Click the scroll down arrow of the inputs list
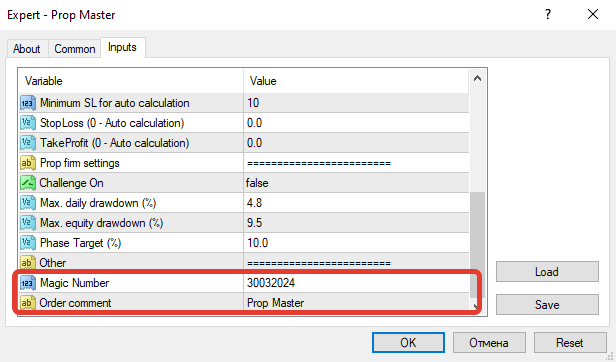The width and height of the screenshot is (616, 362). coord(476,306)
